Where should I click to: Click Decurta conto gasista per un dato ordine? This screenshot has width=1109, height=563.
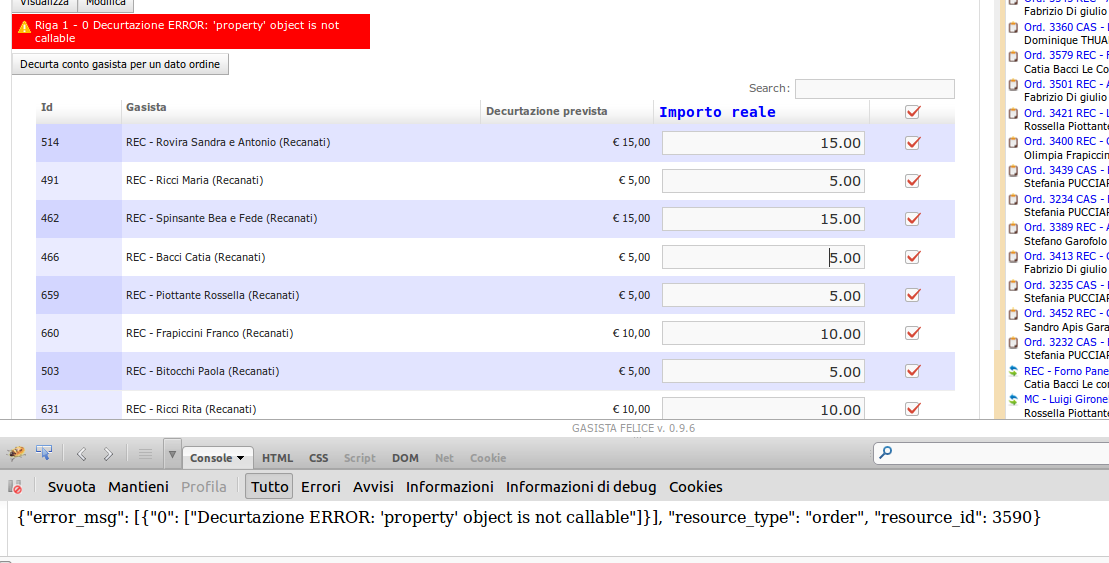click(121, 64)
